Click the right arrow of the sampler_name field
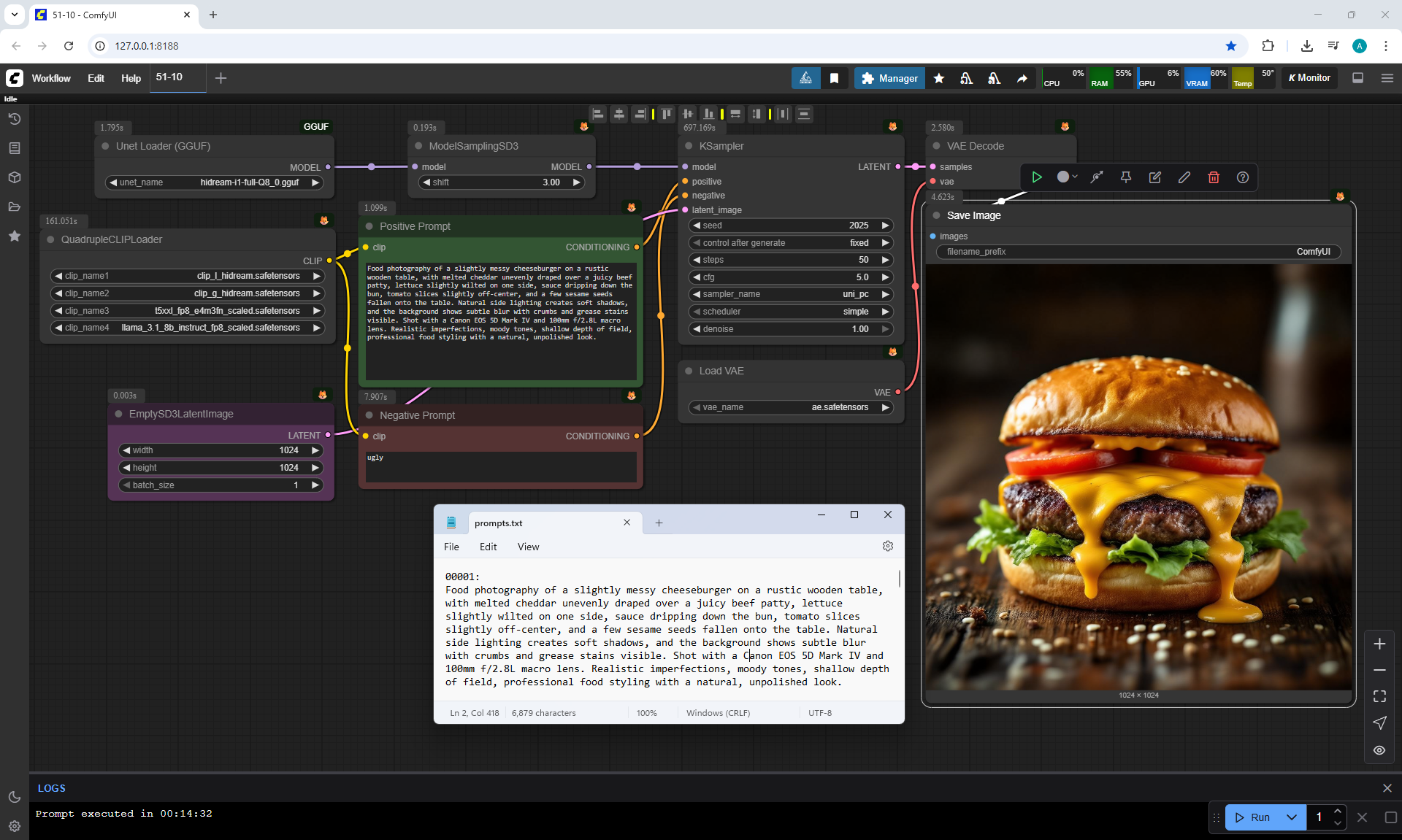 point(885,294)
